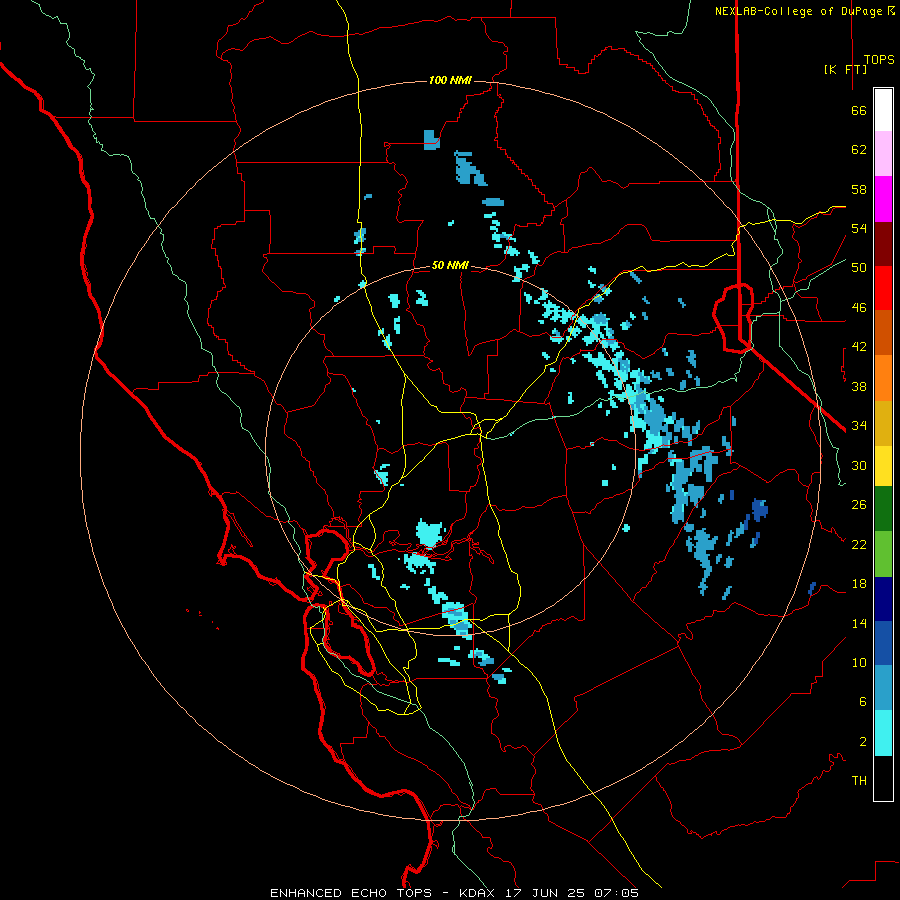Click the legend value 62

point(859,150)
